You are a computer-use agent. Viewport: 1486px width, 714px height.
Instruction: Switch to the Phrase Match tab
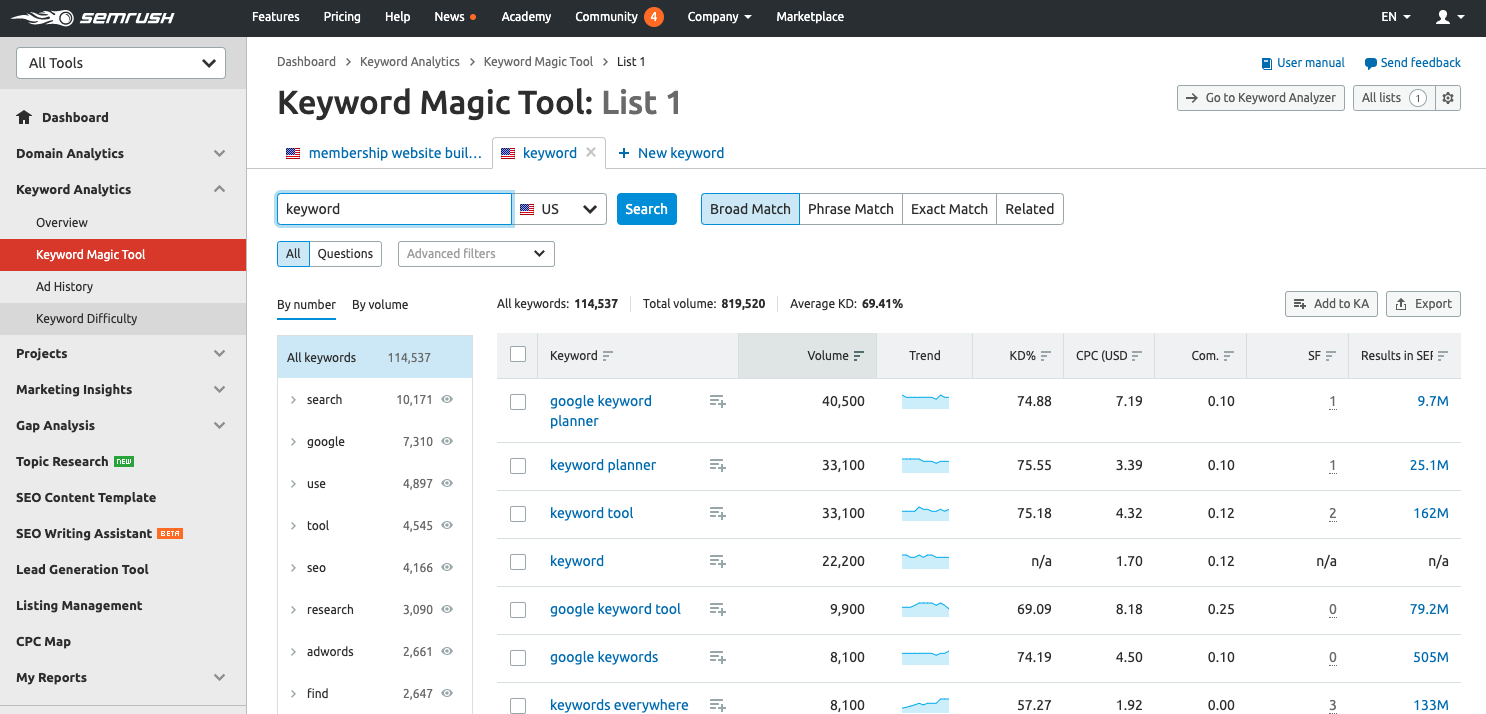point(850,209)
